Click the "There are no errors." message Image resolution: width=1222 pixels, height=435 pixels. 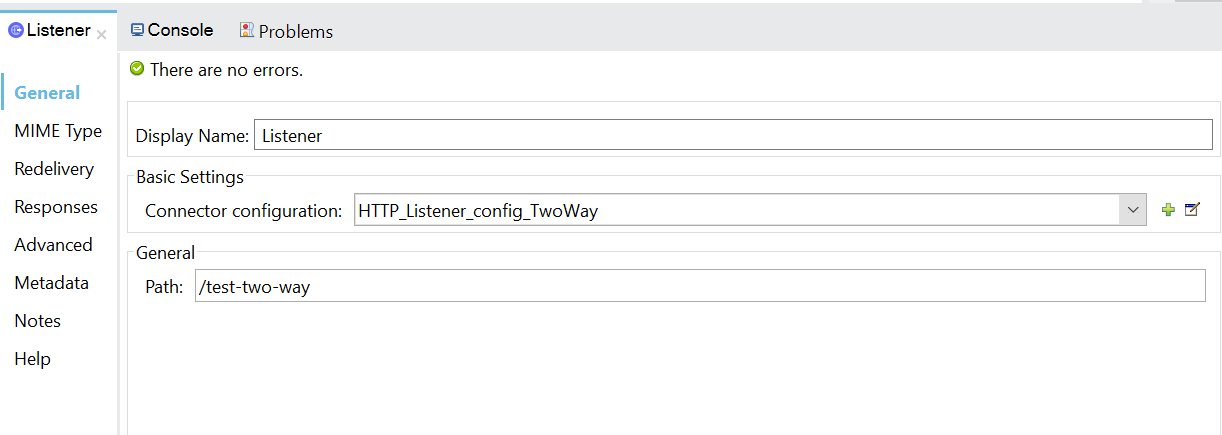[x=226, y=70]
